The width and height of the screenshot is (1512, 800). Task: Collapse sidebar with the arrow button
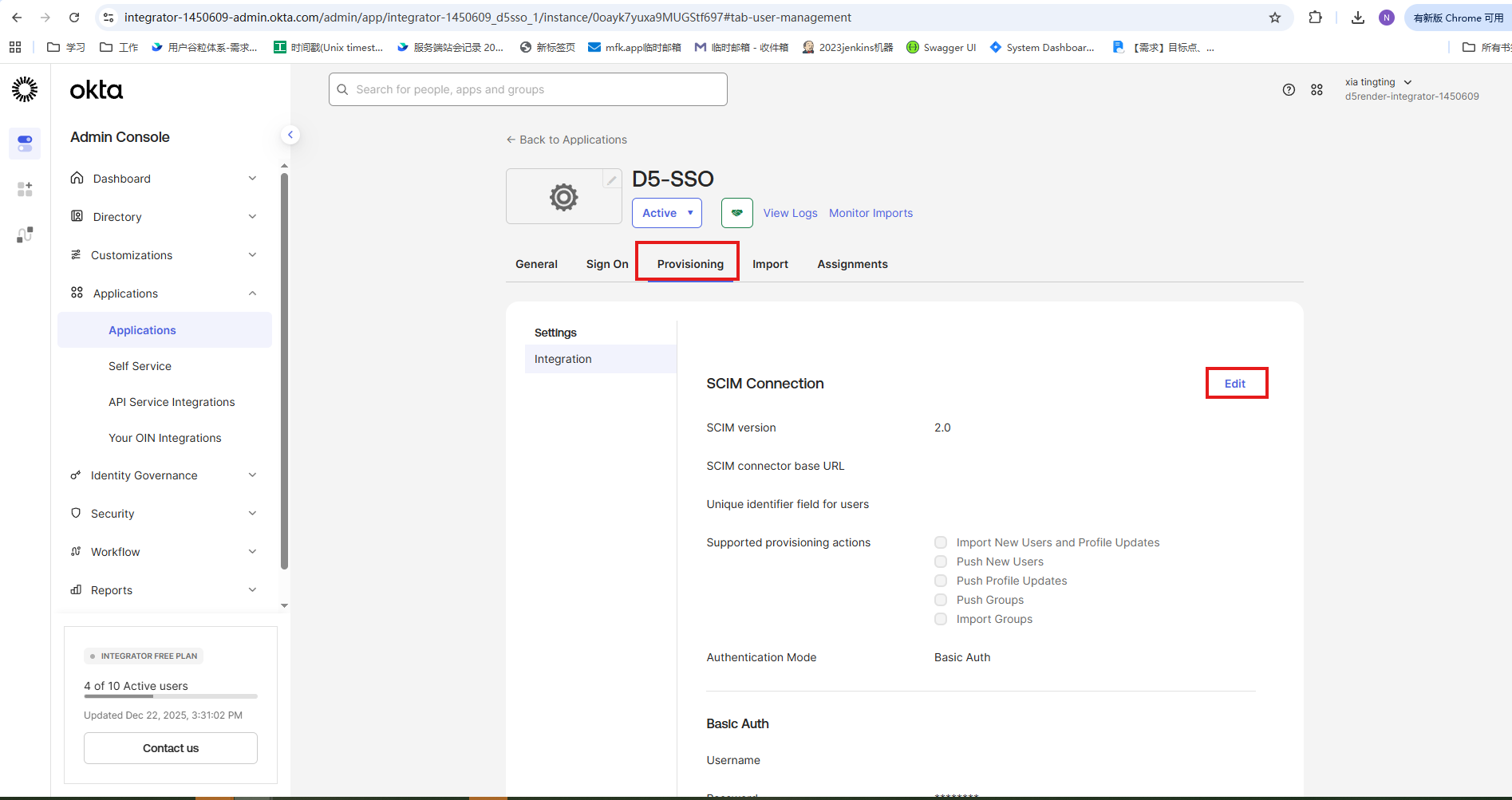290,136
